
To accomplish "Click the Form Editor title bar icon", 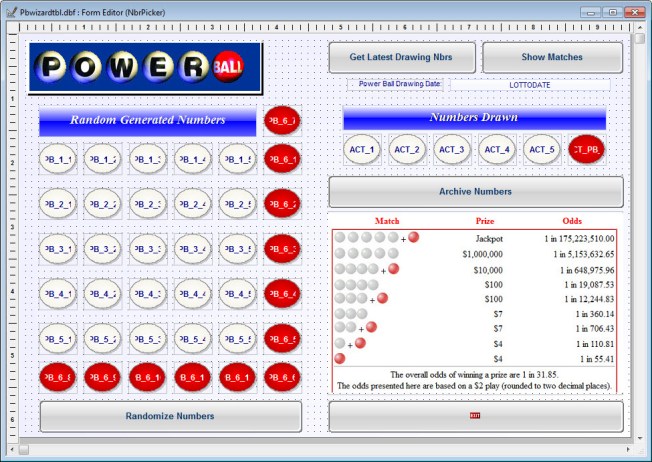I will [12, 12].
